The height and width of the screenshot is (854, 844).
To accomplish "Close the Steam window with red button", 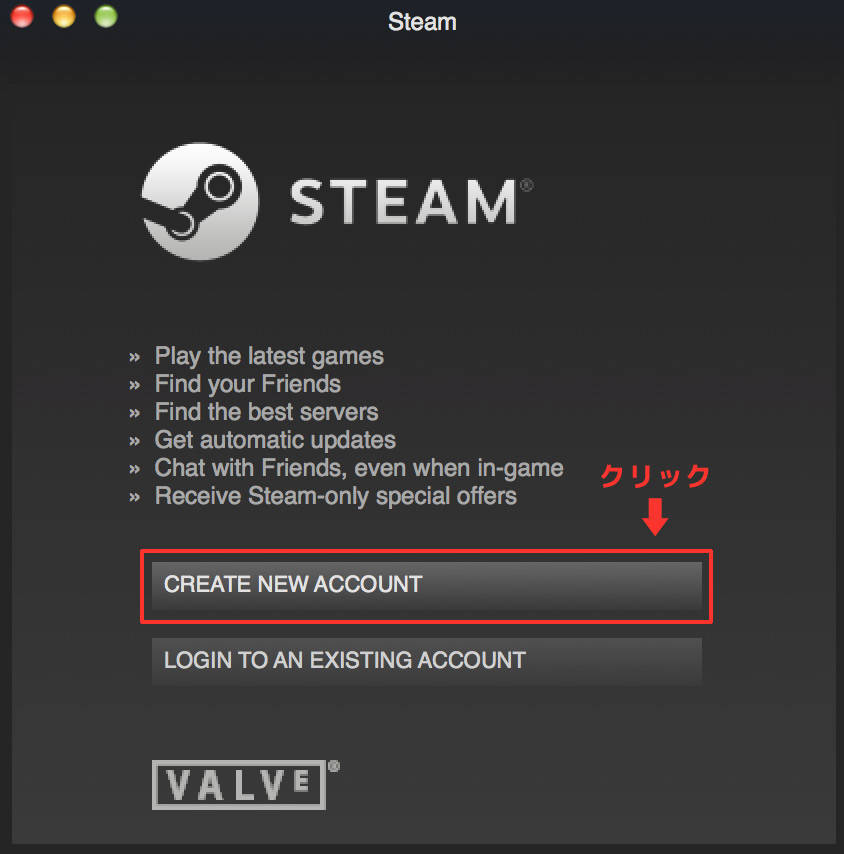I will [22, 16].
